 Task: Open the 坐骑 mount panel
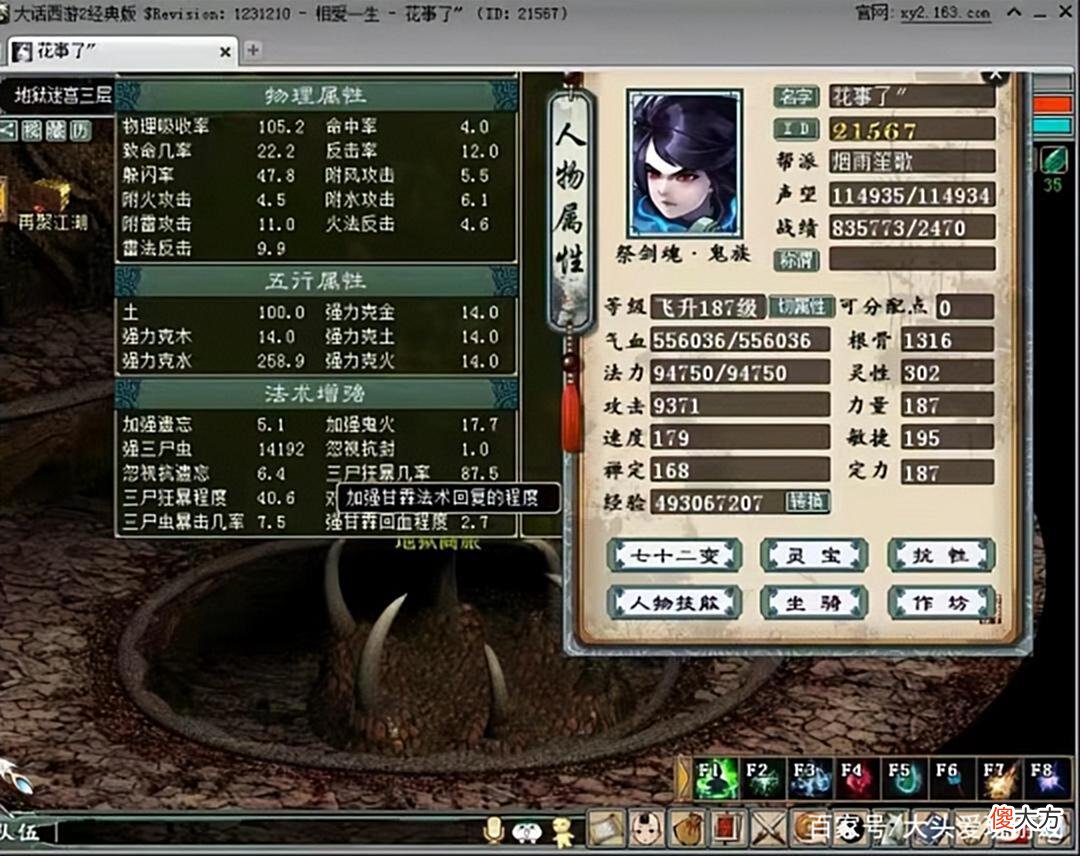pos(813,603)
